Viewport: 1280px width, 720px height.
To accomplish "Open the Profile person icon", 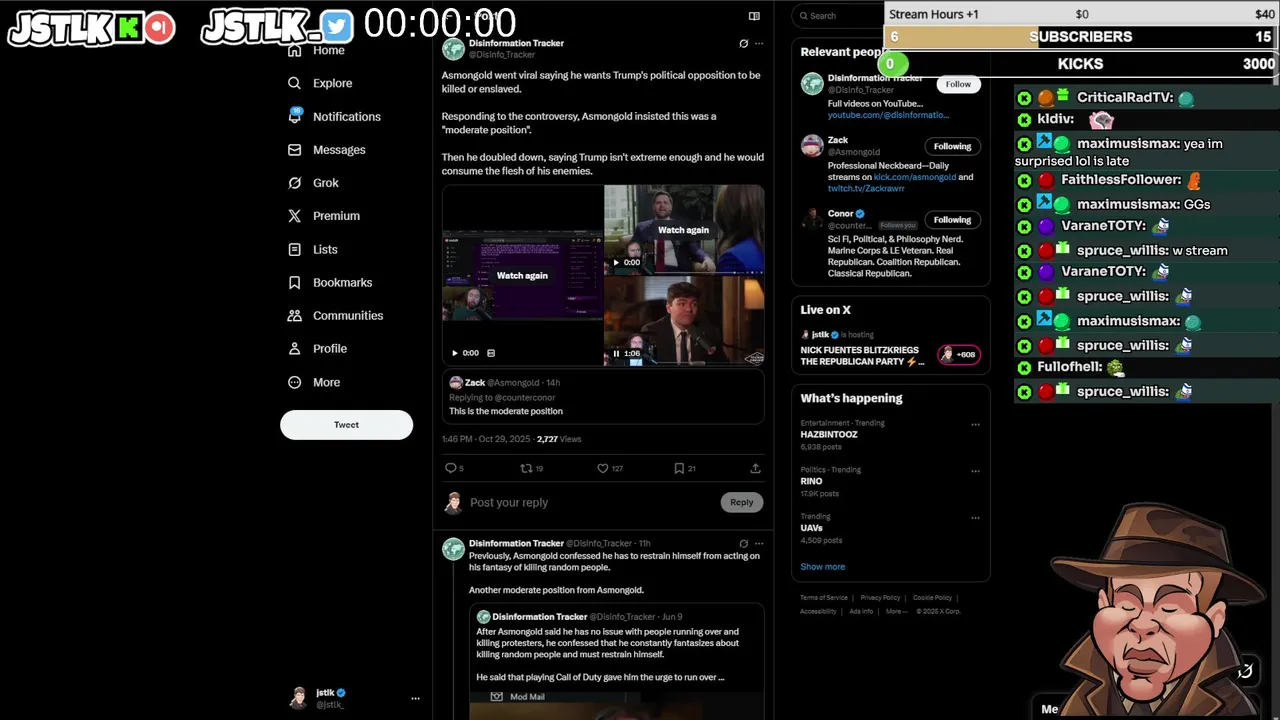I will click(294, 349).
